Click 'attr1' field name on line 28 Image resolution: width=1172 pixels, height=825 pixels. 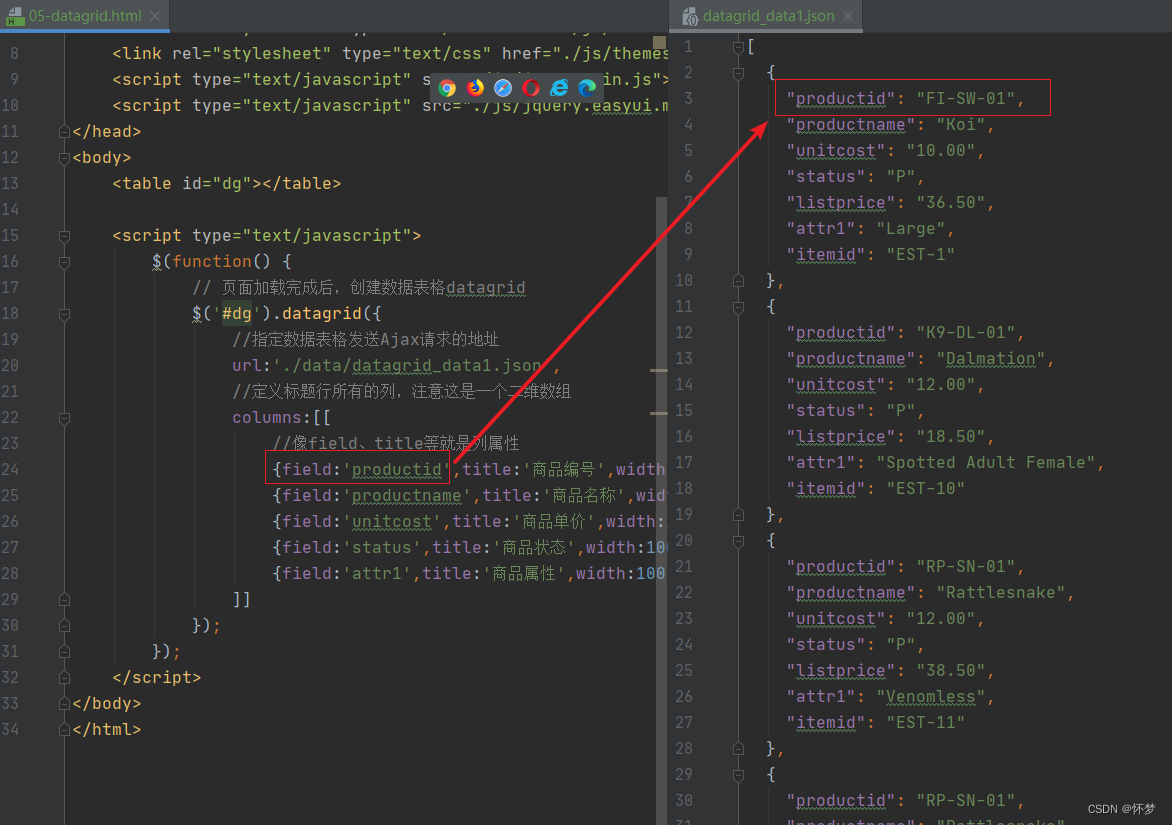[377, 574]
